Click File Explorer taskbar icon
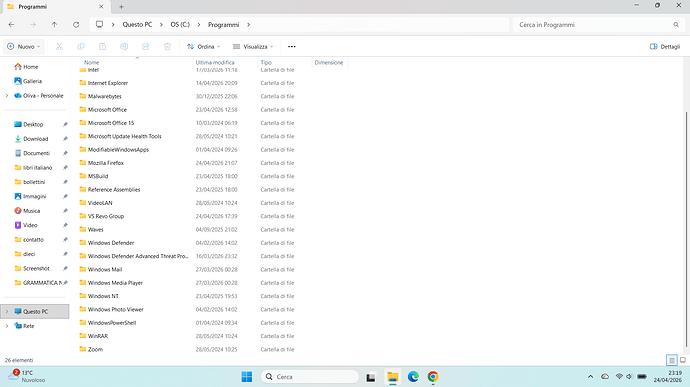The height and width of the screenshot is (387, 690). (392, 377)
